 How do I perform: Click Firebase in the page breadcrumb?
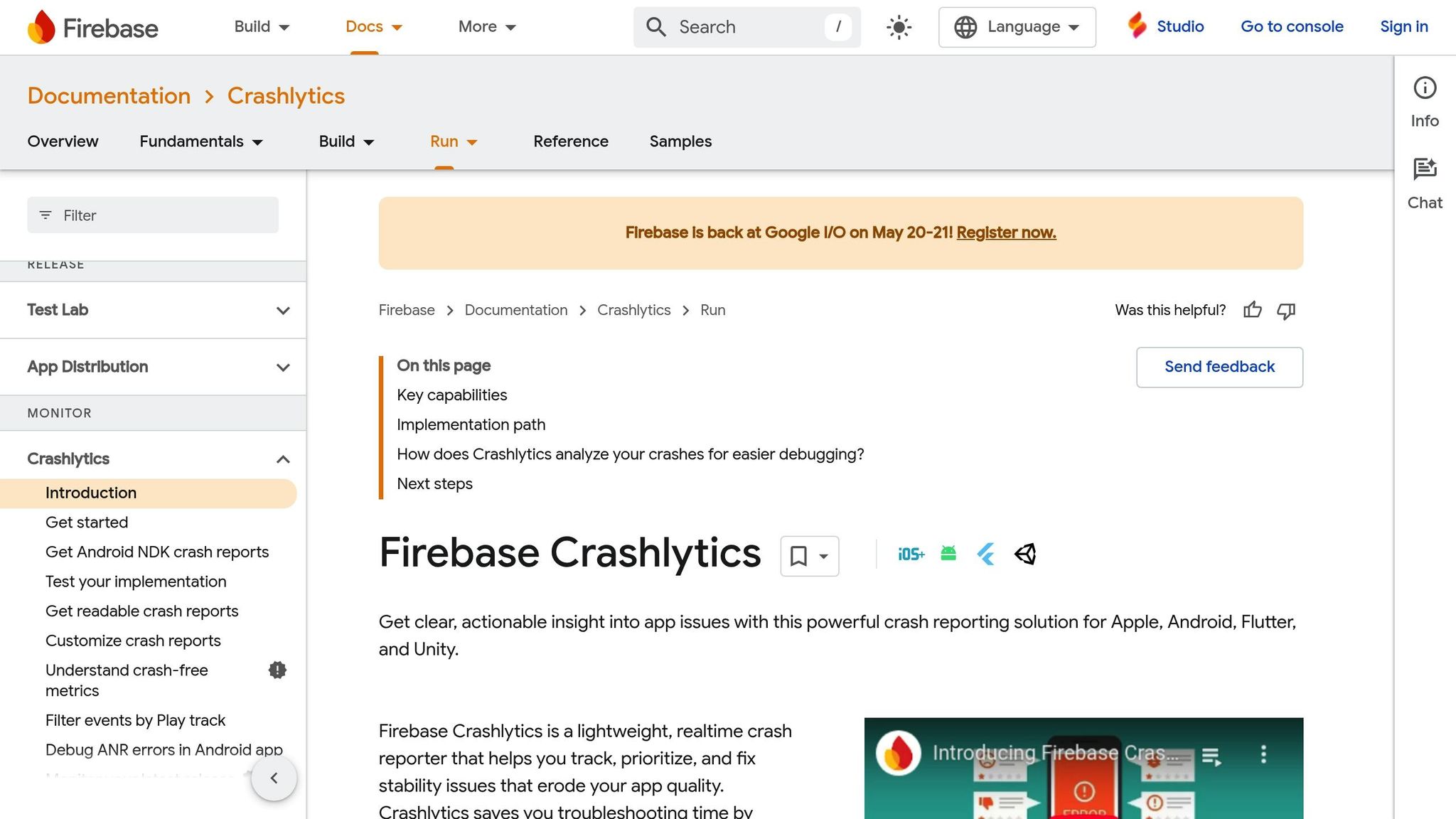pos(407,310)
